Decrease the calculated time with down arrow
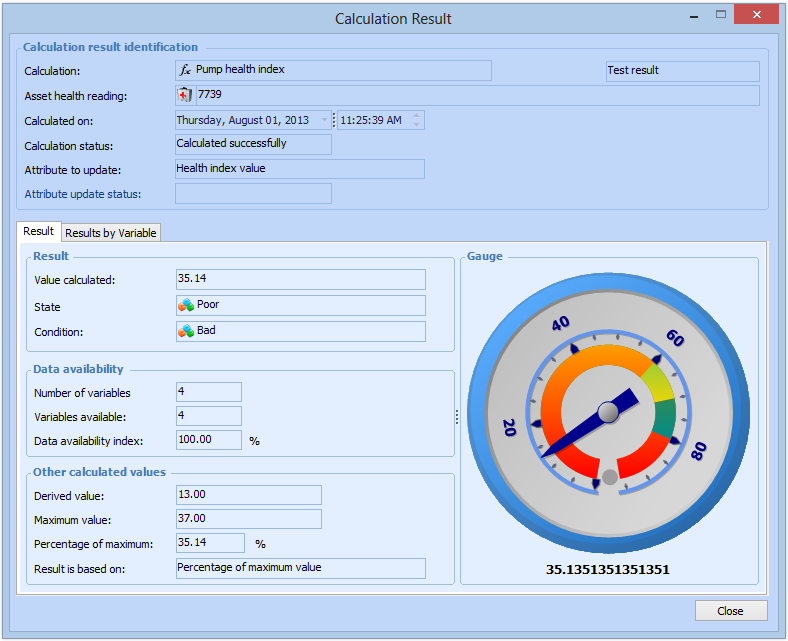This screenshot has width=788, height=641. (x=417, y=125)
